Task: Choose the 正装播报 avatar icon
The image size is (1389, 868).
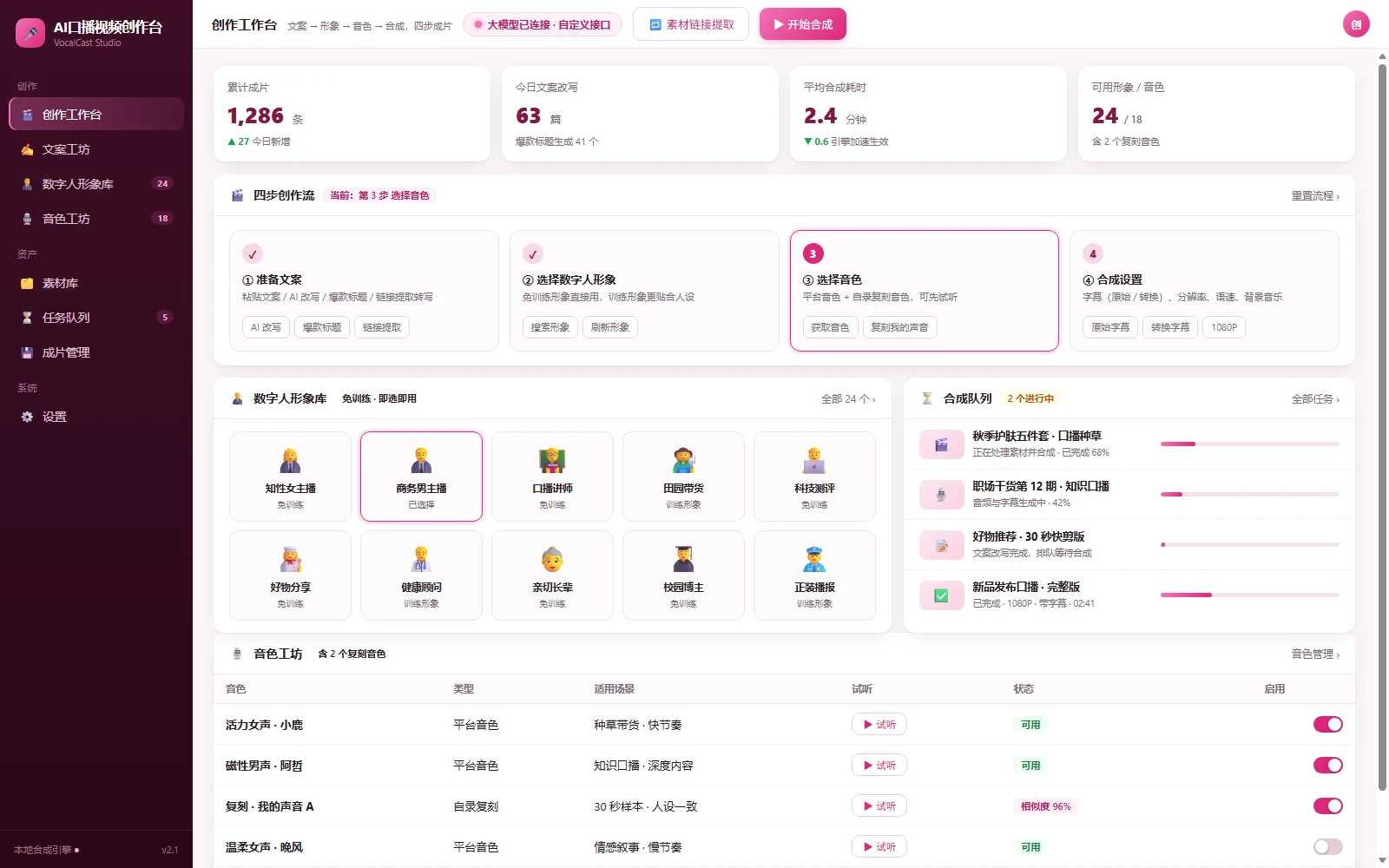Action: click(814, 559)
